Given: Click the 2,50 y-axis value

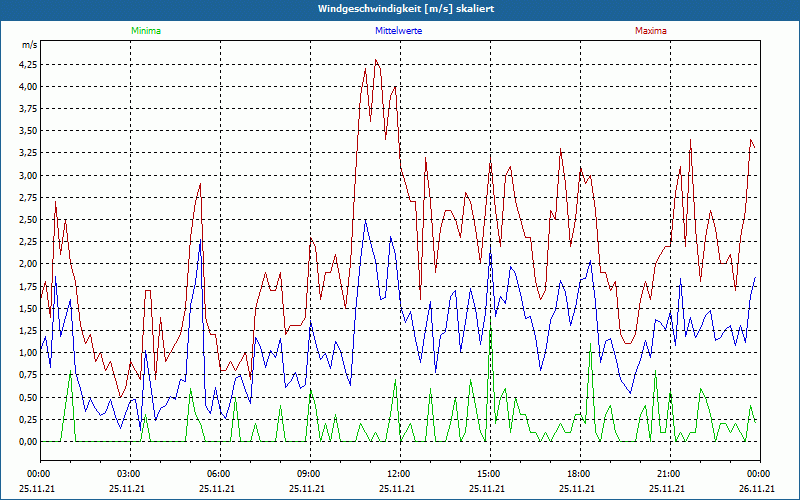Looking at the screenshot, I should click(28, 219).
